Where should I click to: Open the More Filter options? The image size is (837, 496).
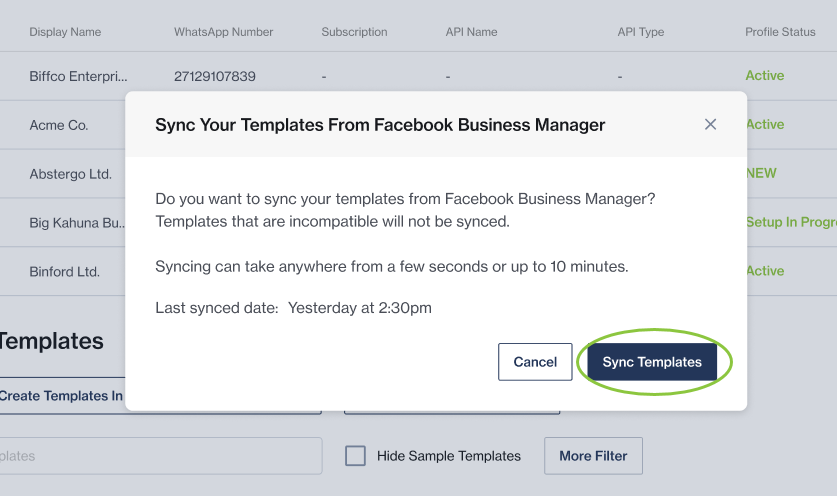[593, 456]
